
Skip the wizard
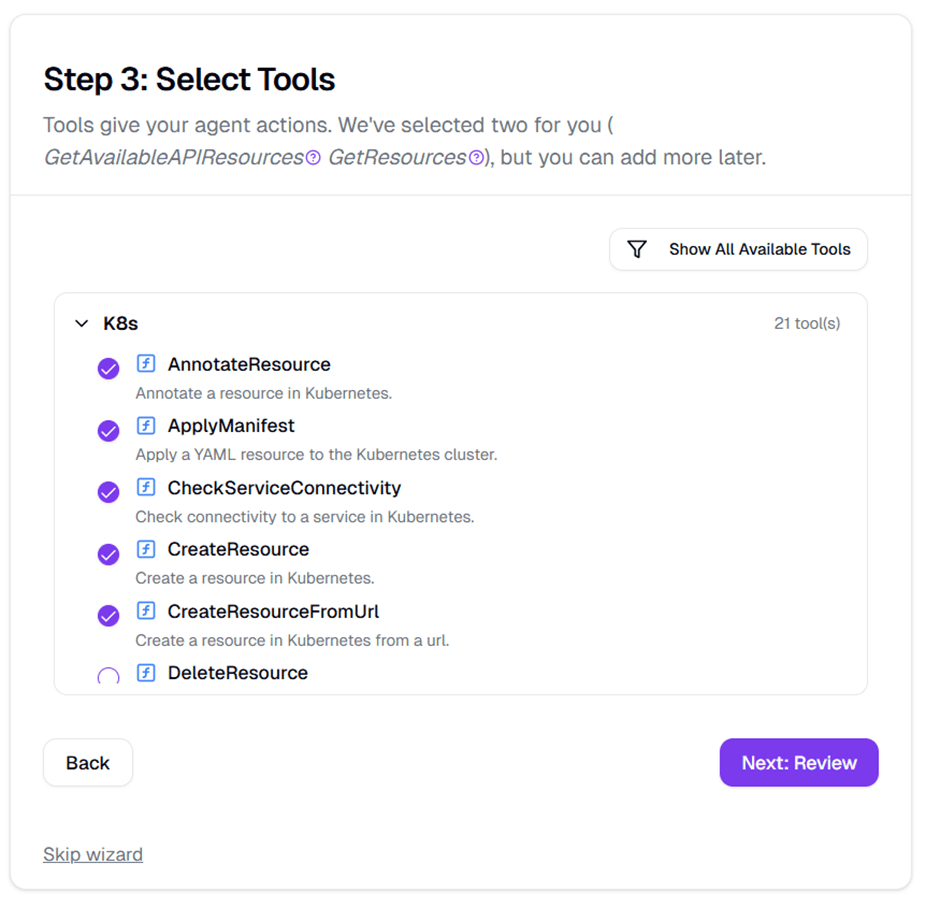coord(93,854)
